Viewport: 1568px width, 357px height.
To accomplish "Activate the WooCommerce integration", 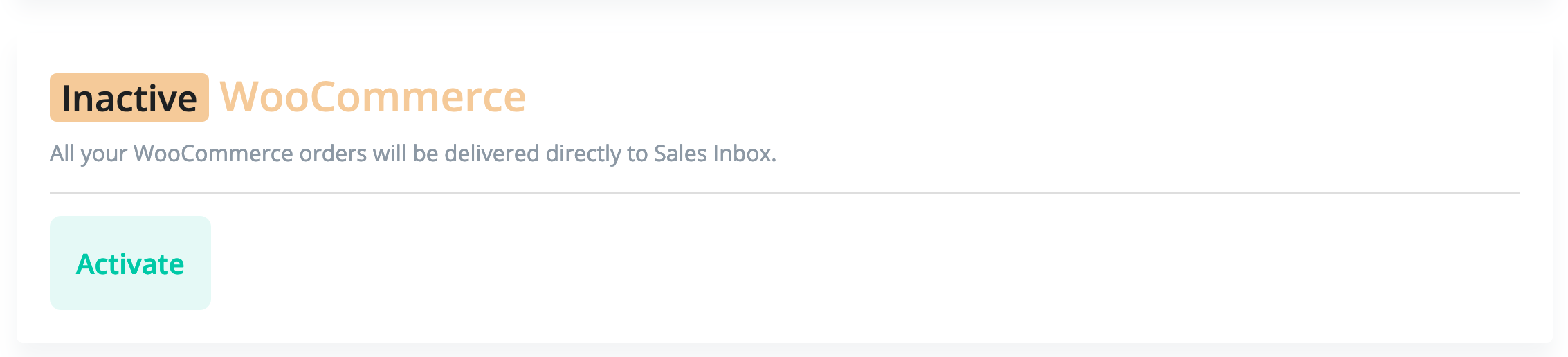I will pyautogui.click(x=130, y=263).
